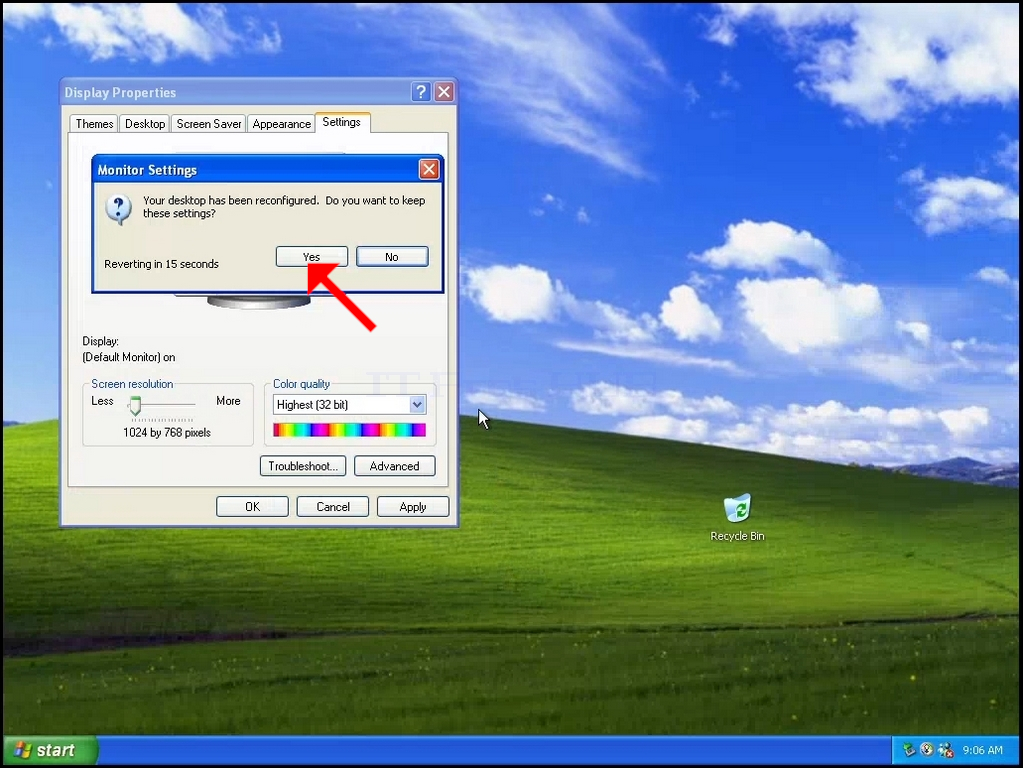Go to the Appearance tab
1023x768 pixels.
coord(281,124)
